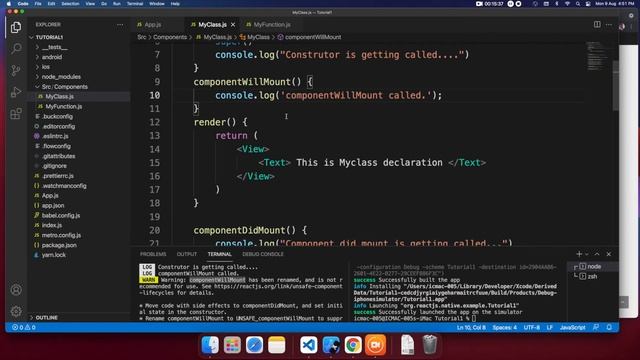Change encoding via UTF-8 status item
This screenshot has width=640, height=360.
point(531,327)
